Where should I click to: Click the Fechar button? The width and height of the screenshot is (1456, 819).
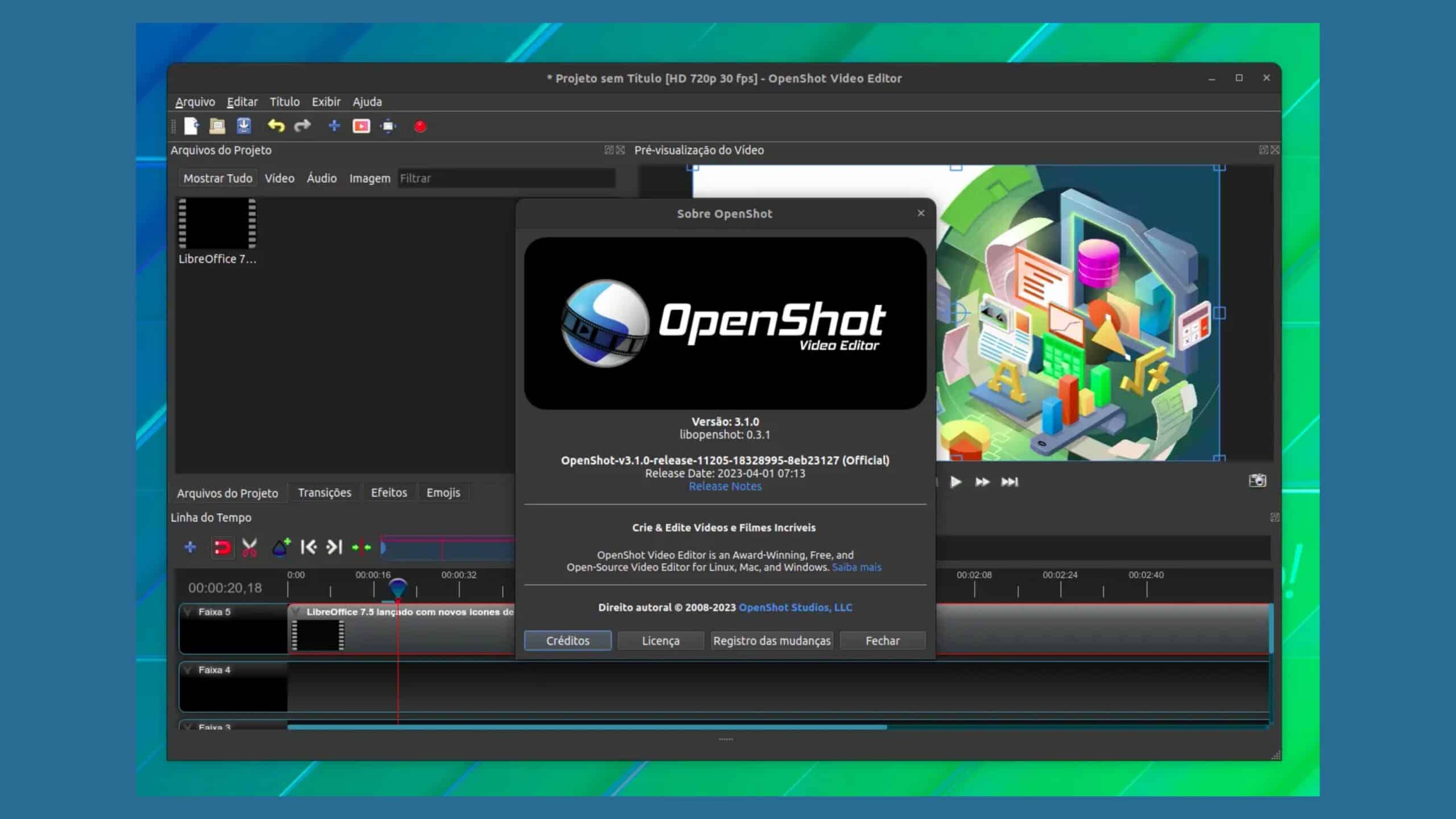point(883,640)
